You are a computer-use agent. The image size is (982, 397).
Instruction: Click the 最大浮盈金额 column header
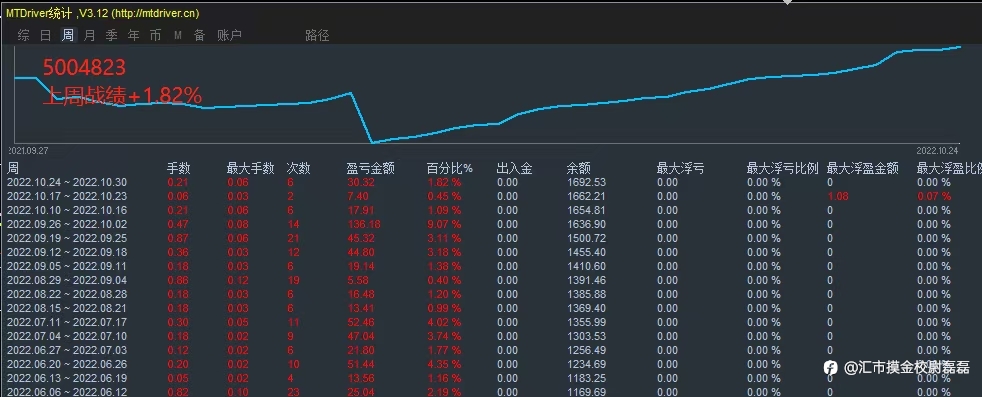point(863,168)
